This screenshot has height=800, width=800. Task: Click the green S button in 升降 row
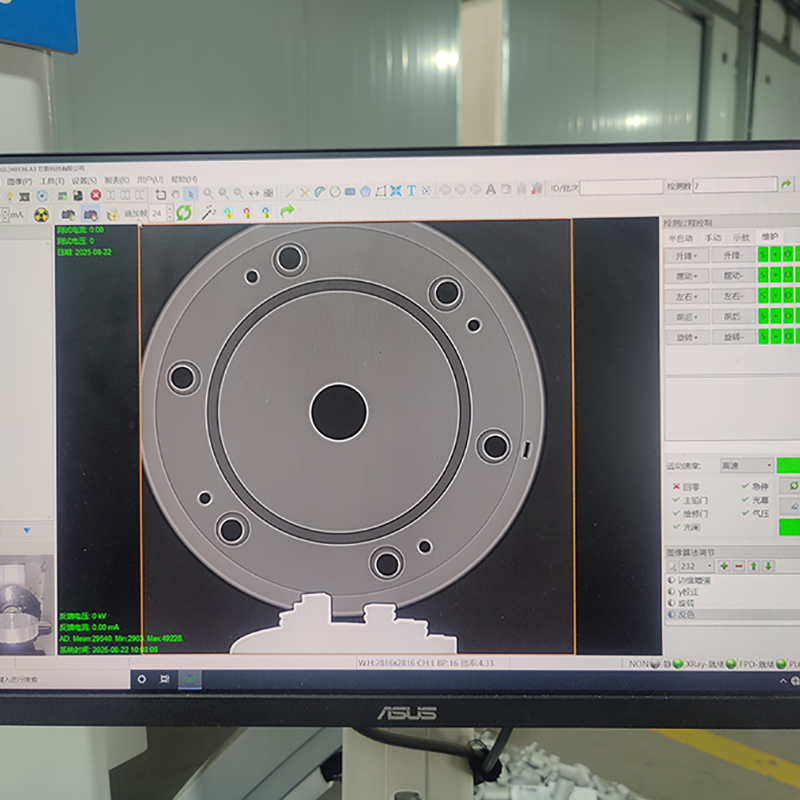(x=763, y=254)
